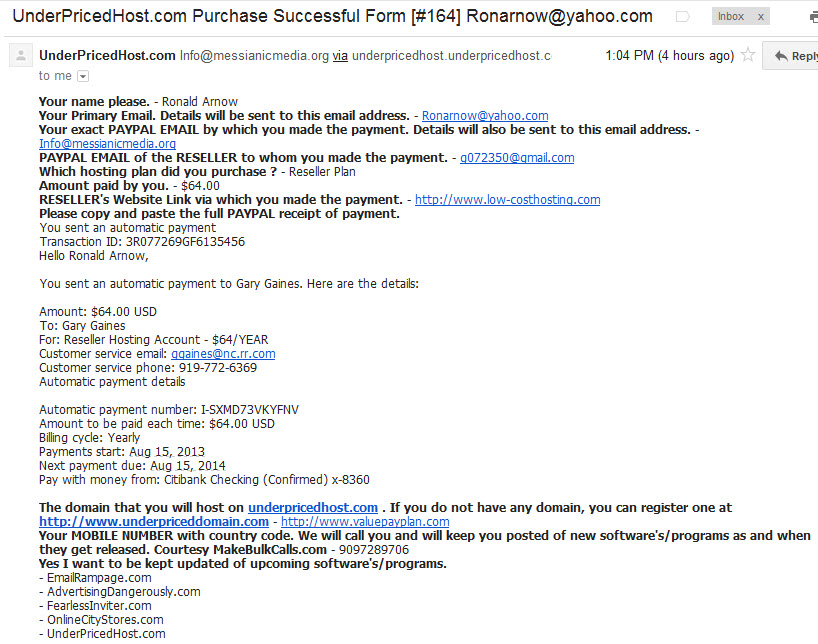Click the Reply button
This screenshot has height=644, width=818.
point(790,56)
